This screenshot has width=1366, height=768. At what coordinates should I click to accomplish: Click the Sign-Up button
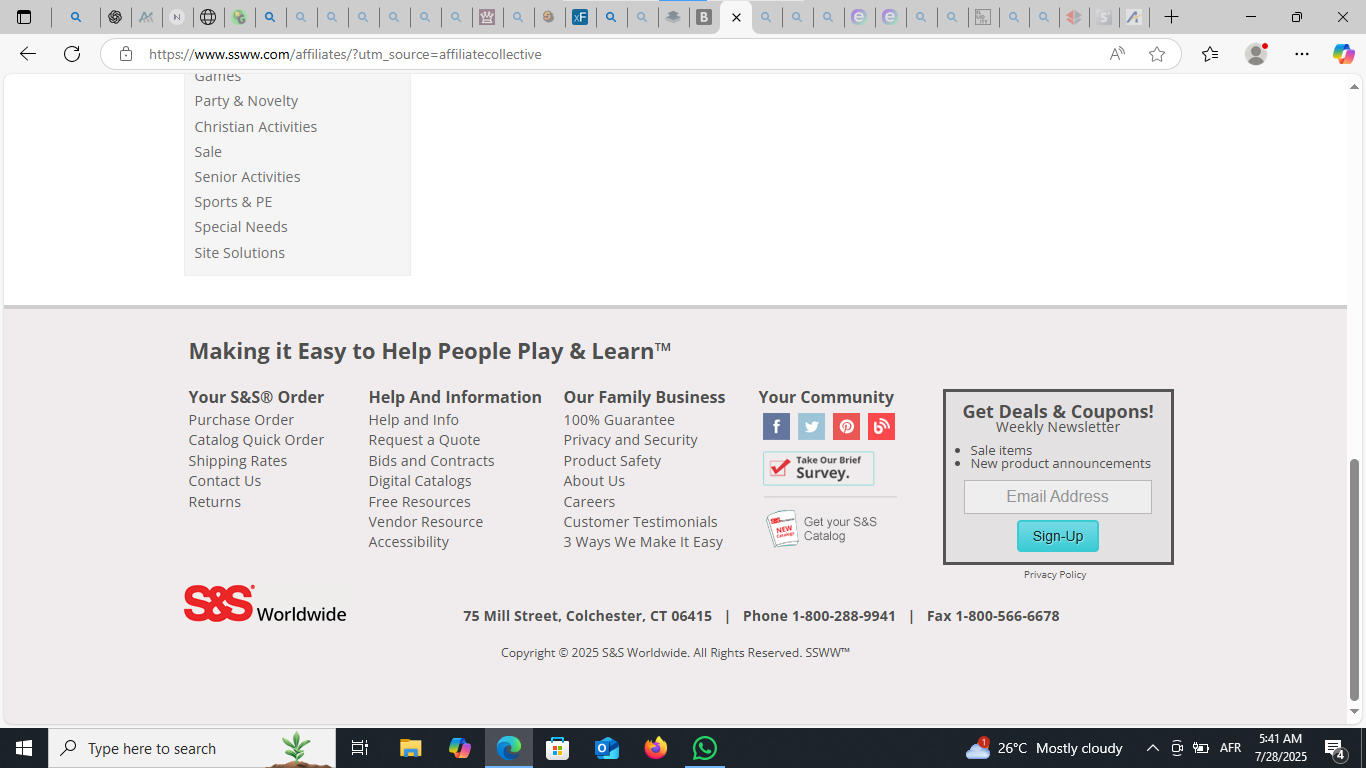[x=1057, y=536]
